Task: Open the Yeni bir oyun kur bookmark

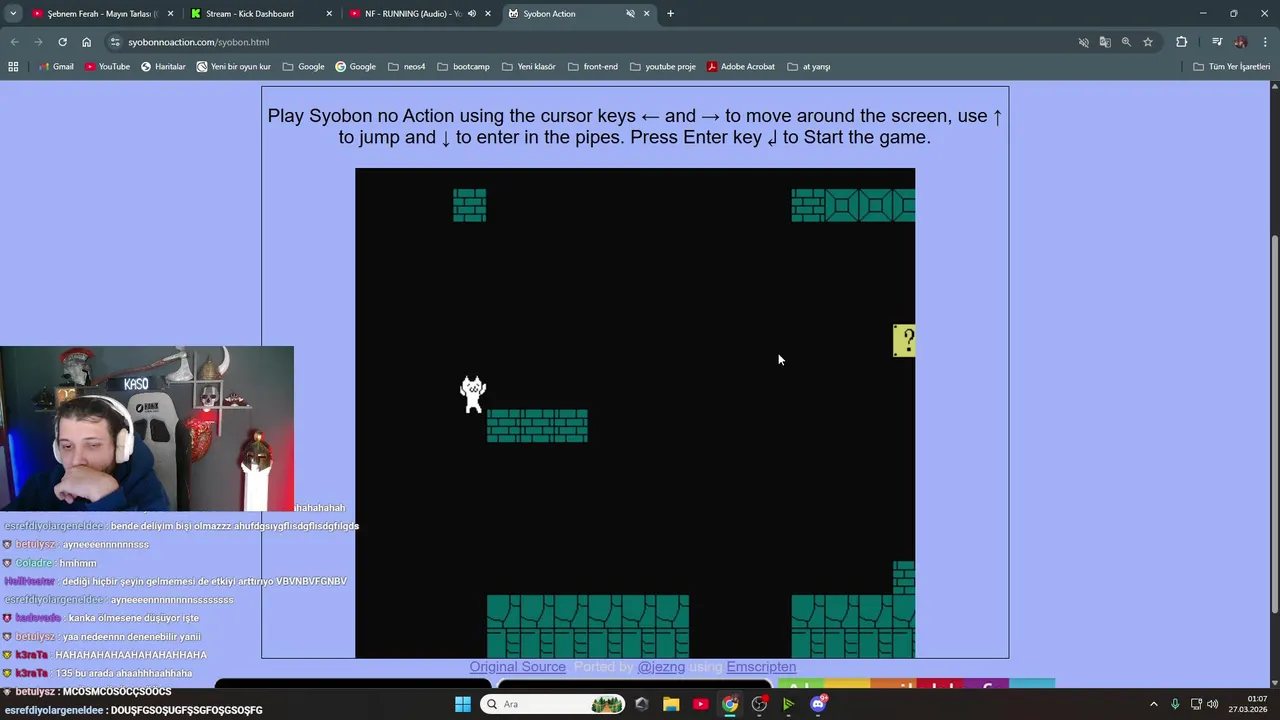Action: 234,66
